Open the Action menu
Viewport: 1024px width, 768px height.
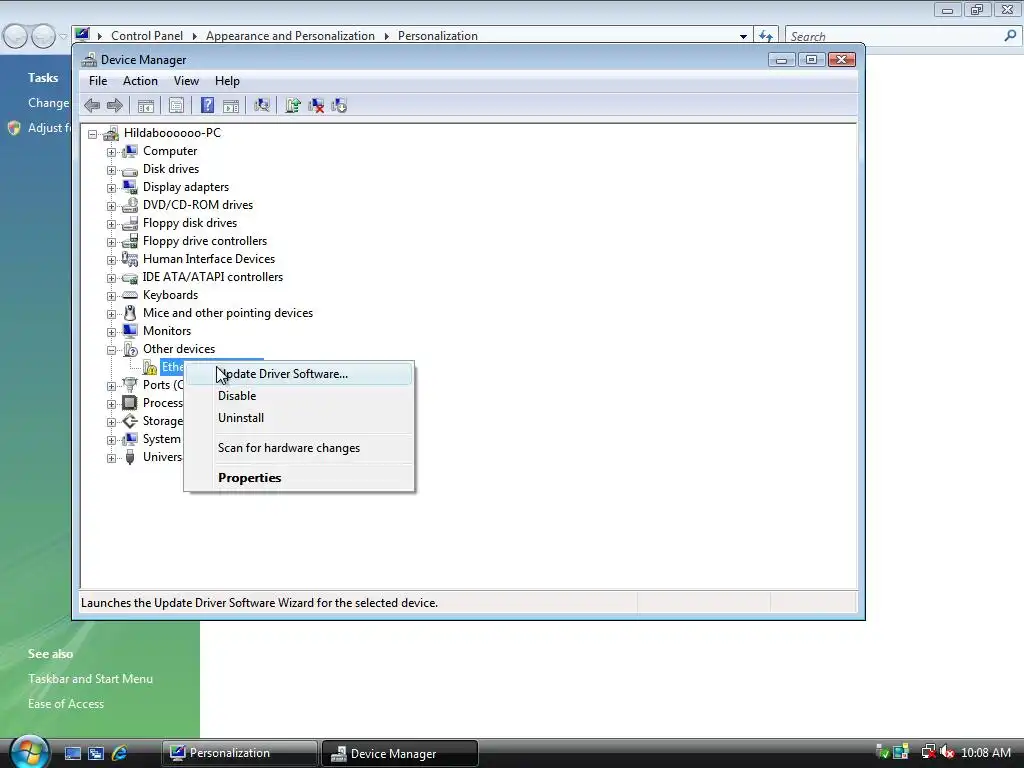click(x=140, y=81)
